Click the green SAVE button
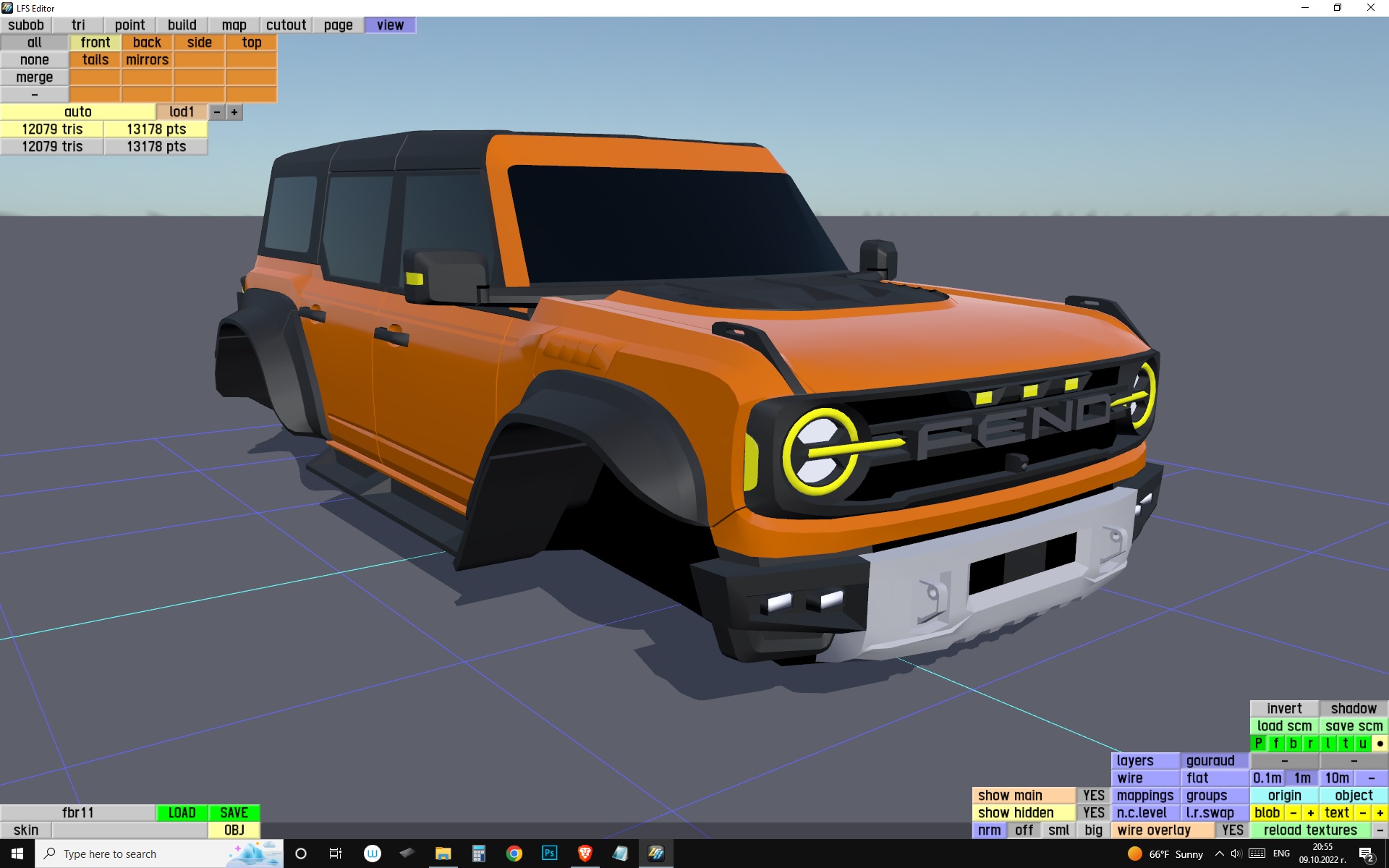Viewport: 1389px width, 868px height. 234,812
